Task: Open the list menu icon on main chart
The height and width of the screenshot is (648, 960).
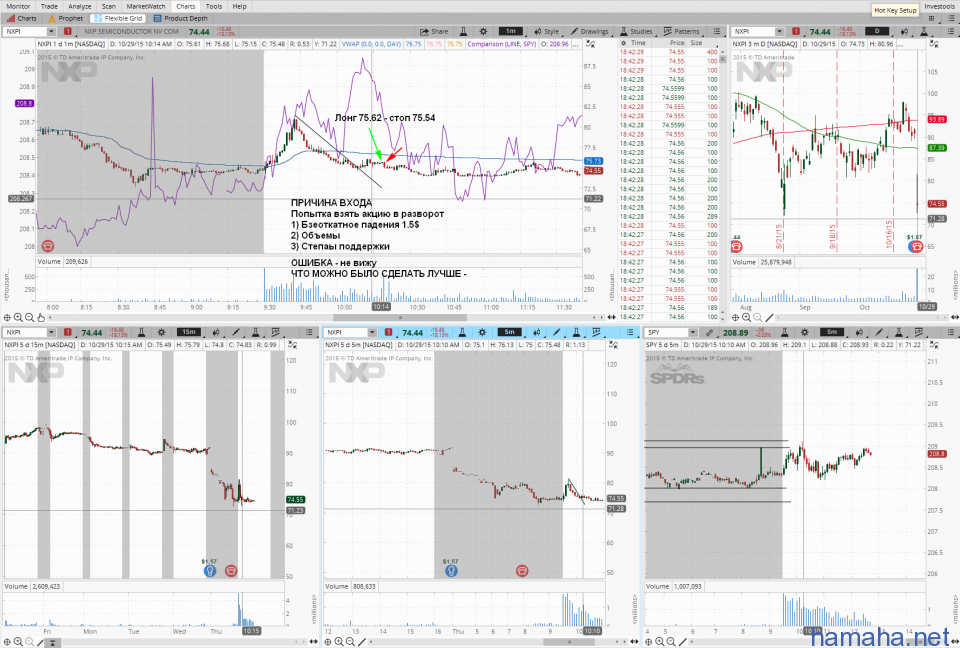Action: [x=716, y=31]
